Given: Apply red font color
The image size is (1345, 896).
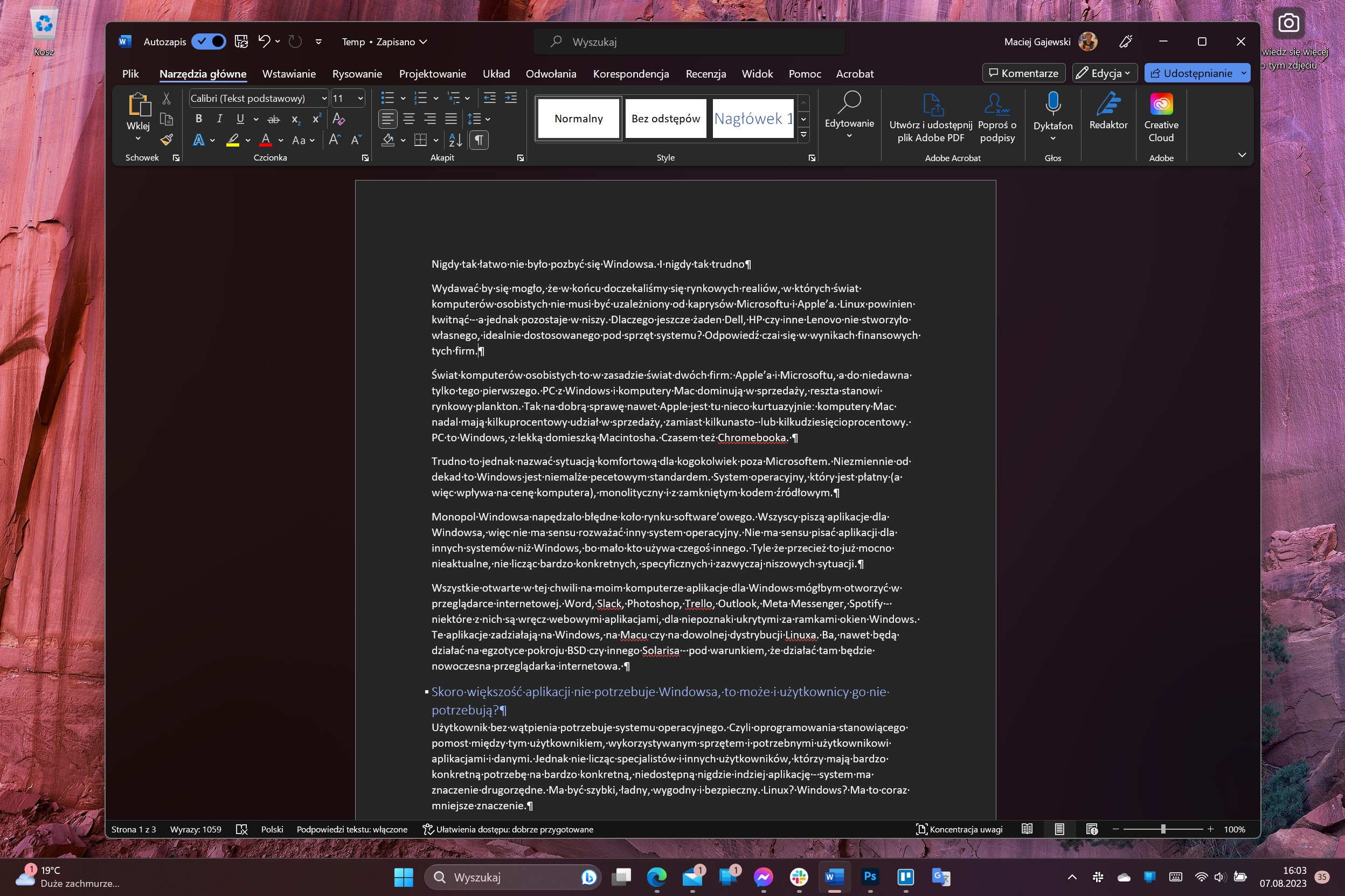Looking at the screenshot, I should pyautogui.click(x=266, y=140).
